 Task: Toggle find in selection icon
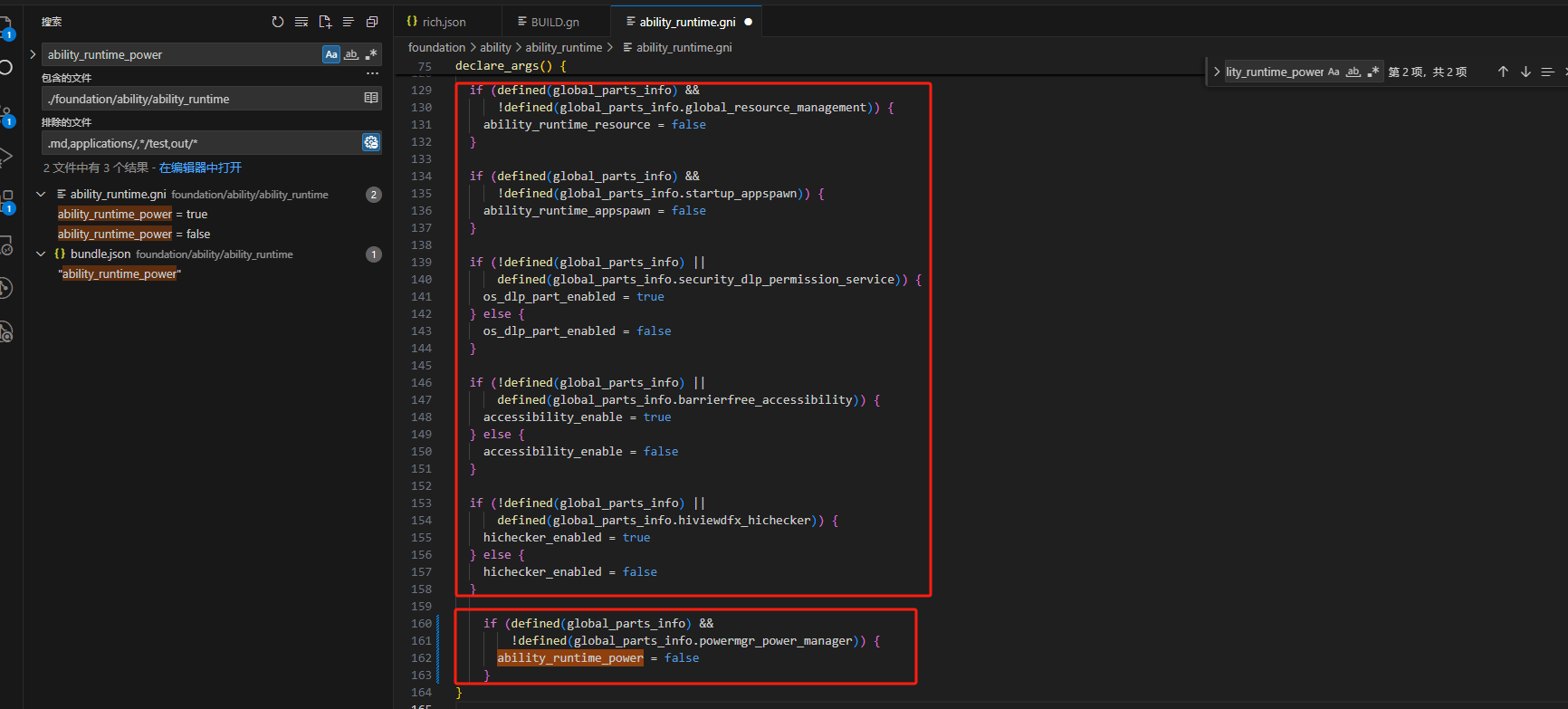point(1548,72)
